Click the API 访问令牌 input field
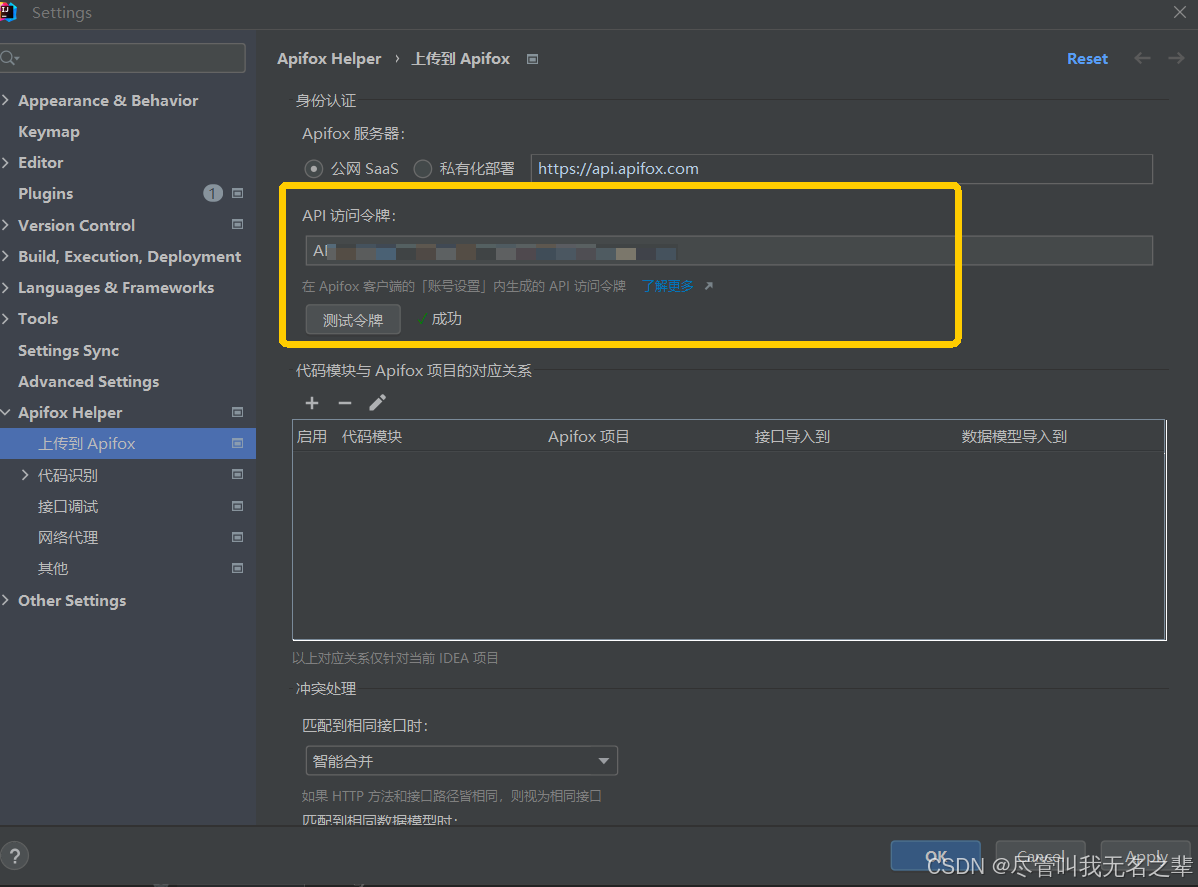This screenshot has height=887, width=1198. pyautogui.click(x=729, y=251)
